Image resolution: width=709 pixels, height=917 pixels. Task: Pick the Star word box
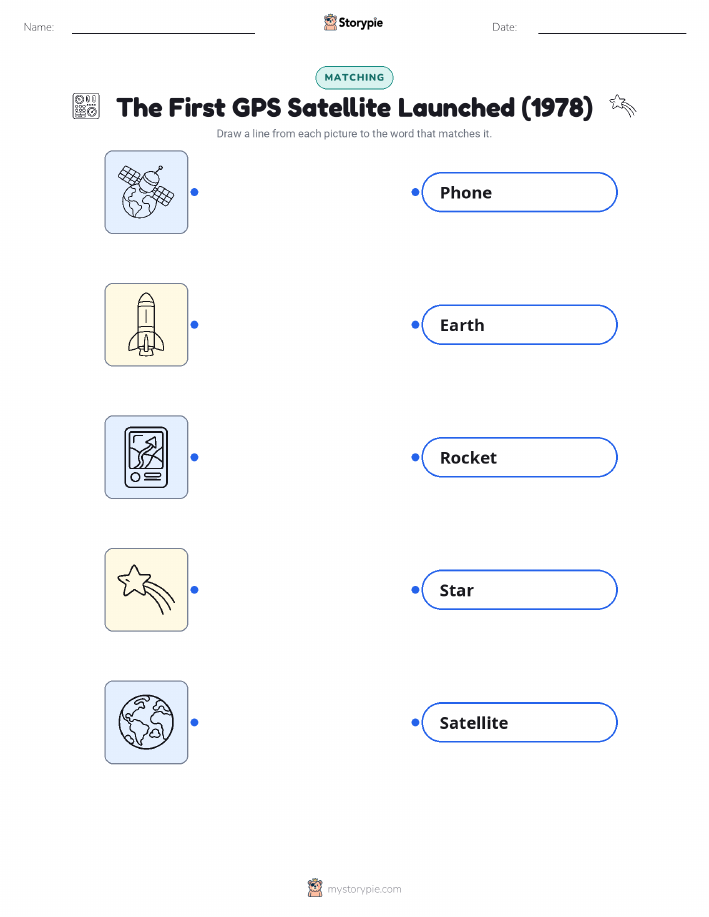pyautogui.click(x=519, y=590)
